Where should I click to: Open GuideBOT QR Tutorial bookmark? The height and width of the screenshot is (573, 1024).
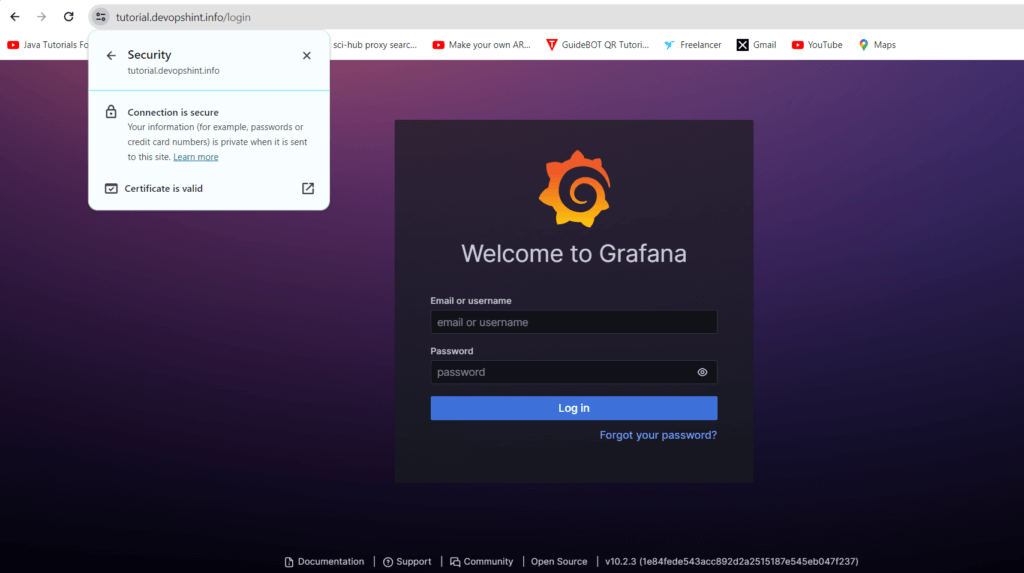point(598,45)
